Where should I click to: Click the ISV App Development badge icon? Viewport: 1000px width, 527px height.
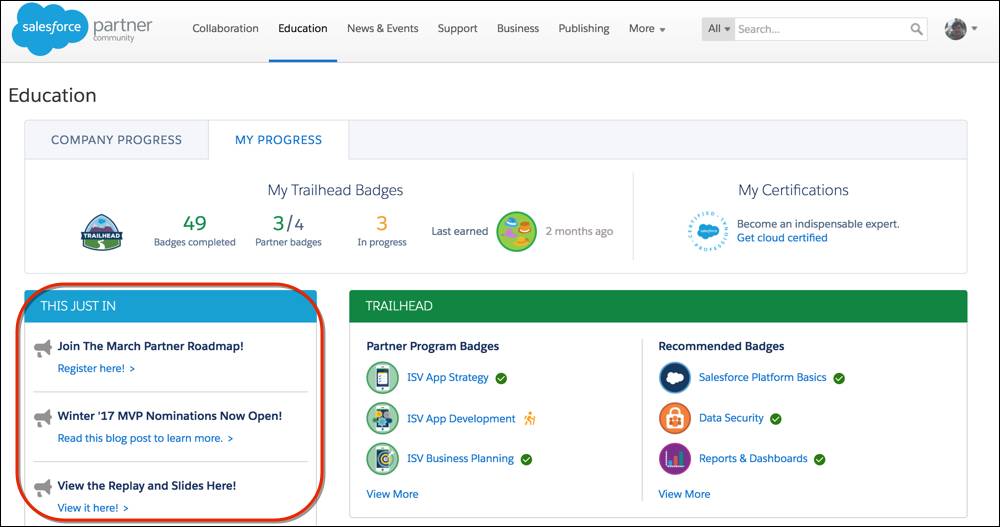pyautogui.click(x=383, y=419)
